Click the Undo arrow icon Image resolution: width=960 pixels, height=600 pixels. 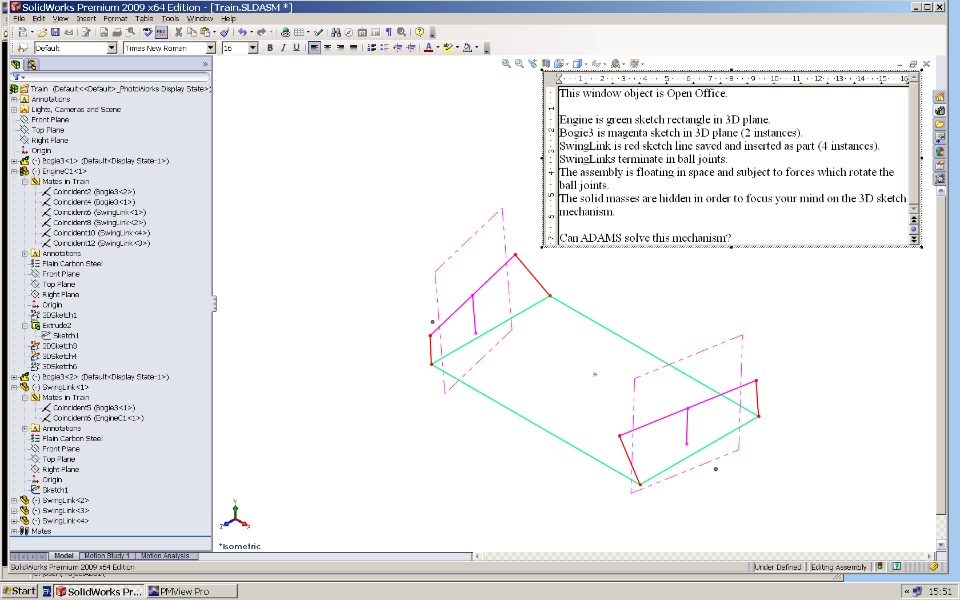point(242,32)
